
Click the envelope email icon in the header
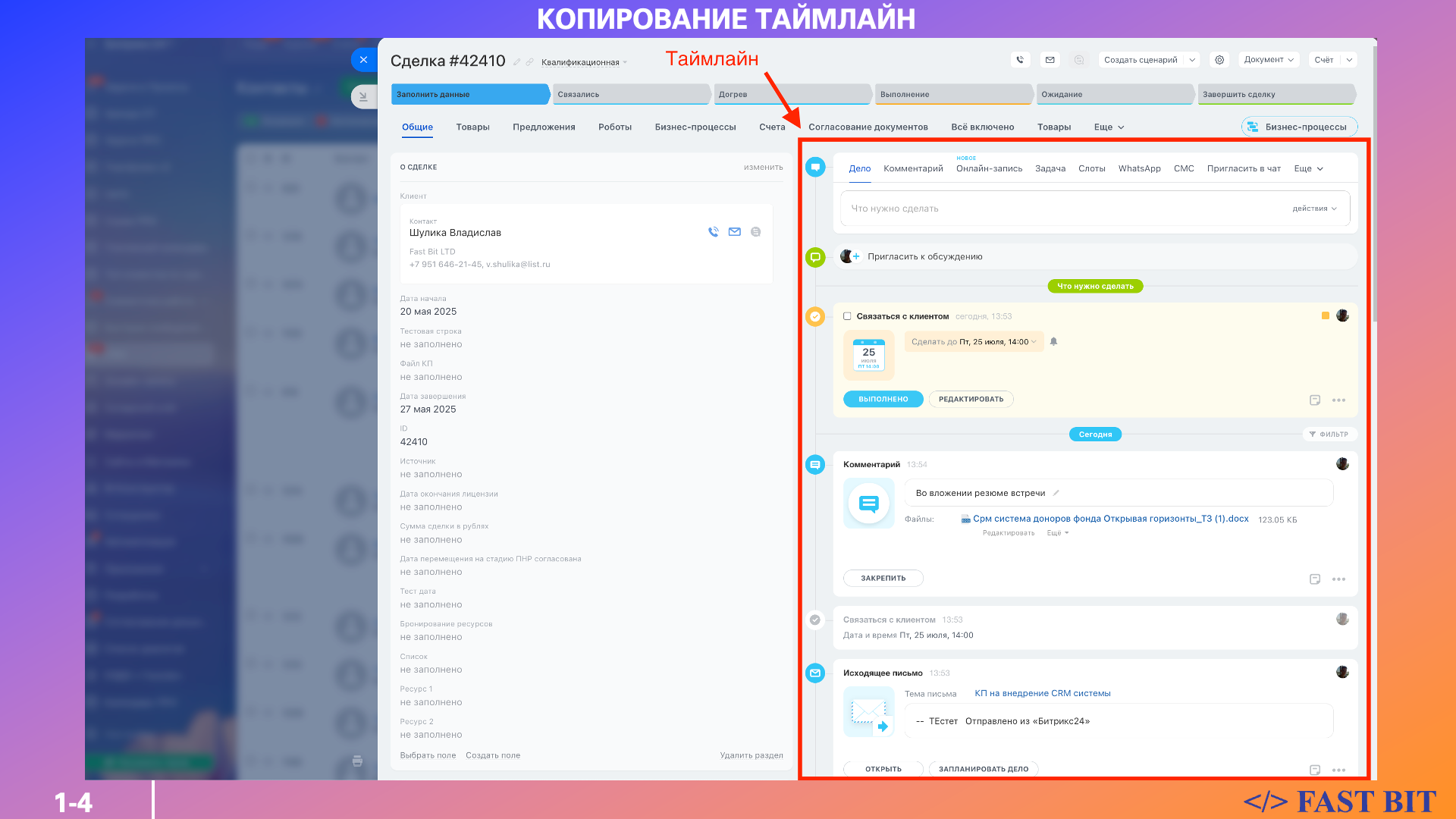point(1050,60)
